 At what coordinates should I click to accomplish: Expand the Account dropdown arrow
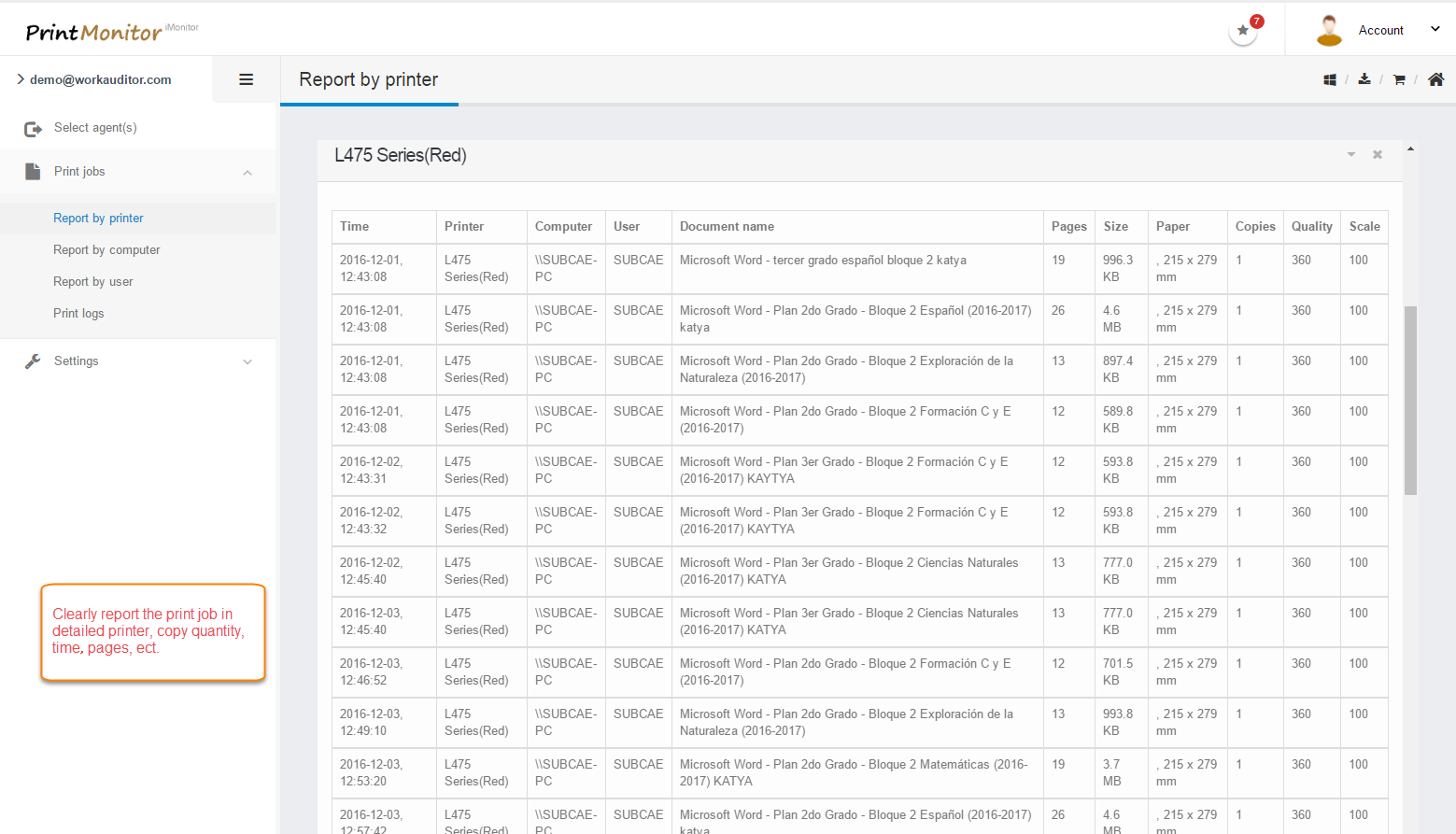click(x=1435, y=30)
